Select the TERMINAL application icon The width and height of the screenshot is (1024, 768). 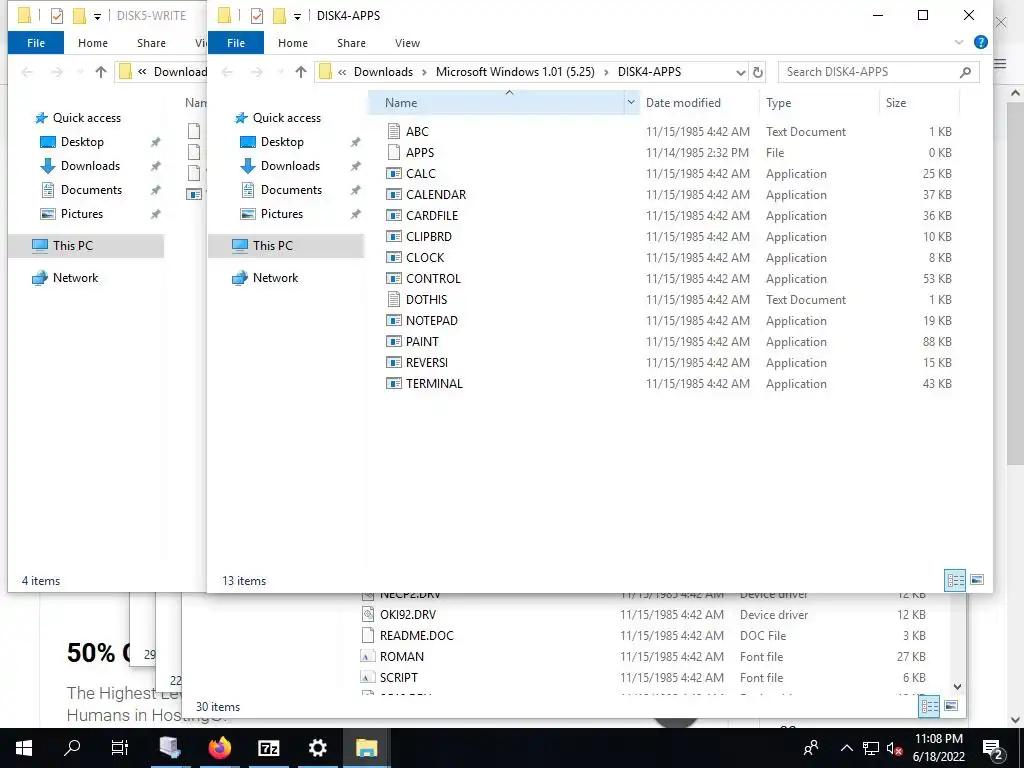coord(393,383)
